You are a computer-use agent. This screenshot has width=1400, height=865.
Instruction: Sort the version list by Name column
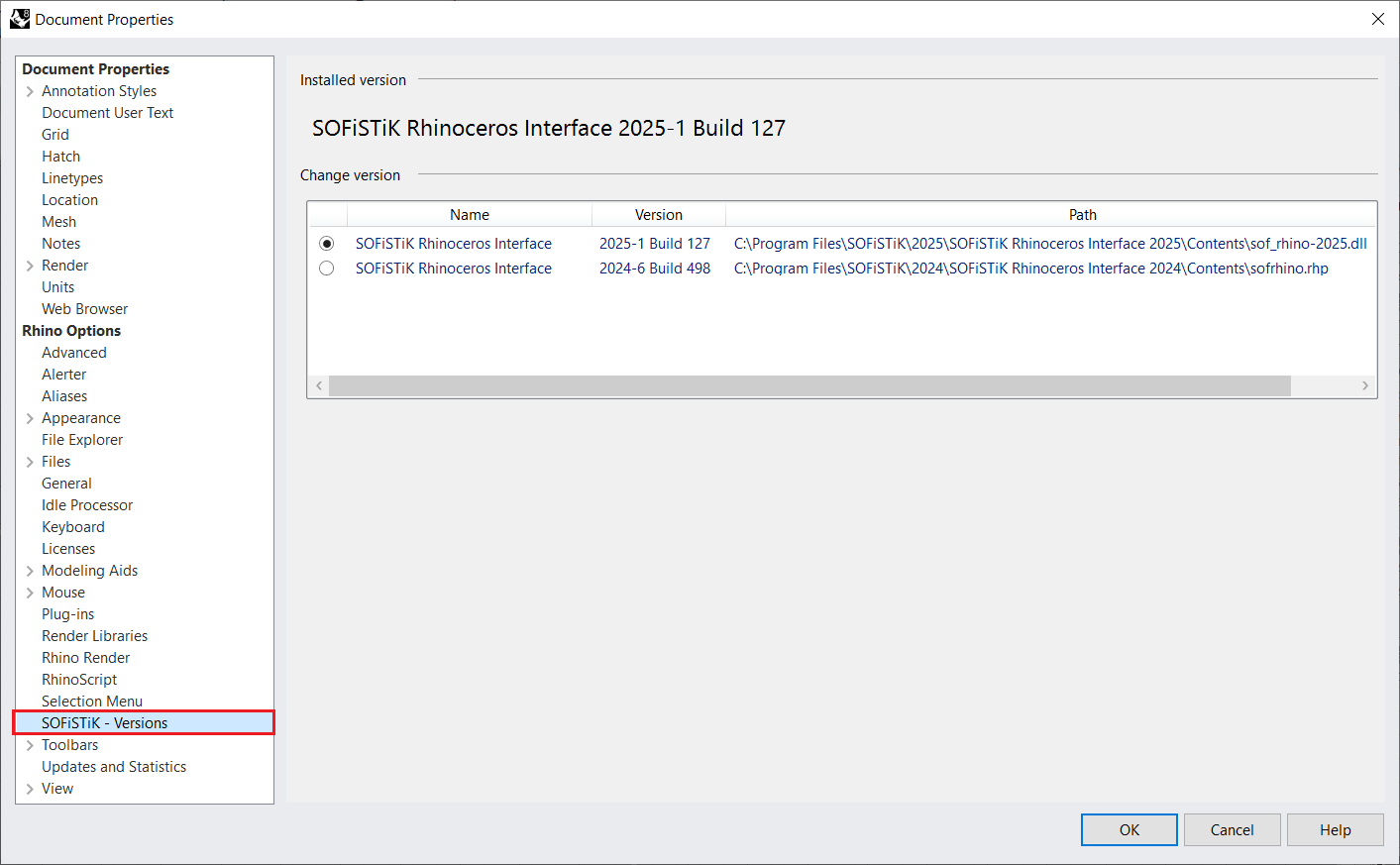[470, 215]
